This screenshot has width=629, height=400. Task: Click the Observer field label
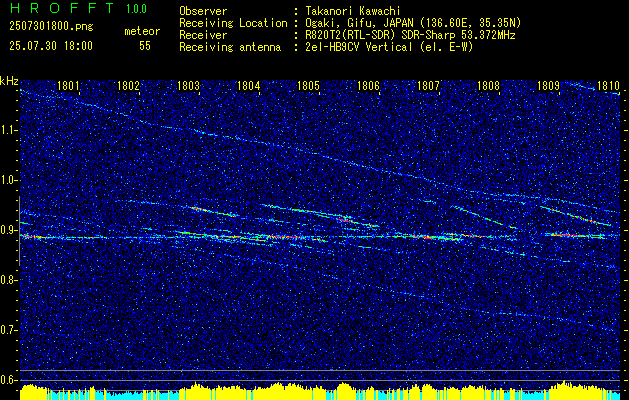coord(203,11)
